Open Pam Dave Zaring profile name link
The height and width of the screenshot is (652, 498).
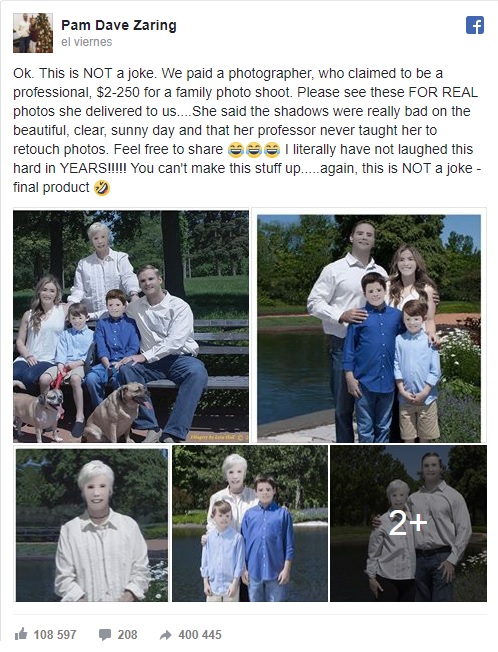(119, 25)
